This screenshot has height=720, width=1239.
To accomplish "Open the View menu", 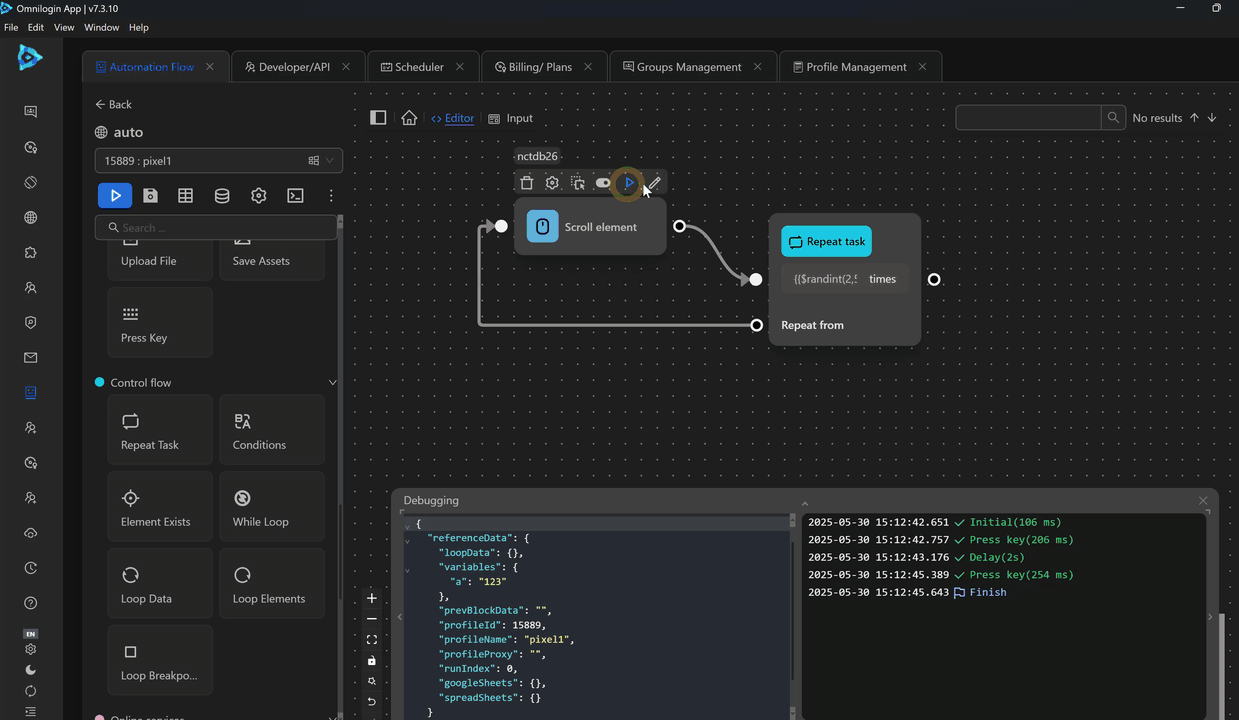I will point(64,28).
